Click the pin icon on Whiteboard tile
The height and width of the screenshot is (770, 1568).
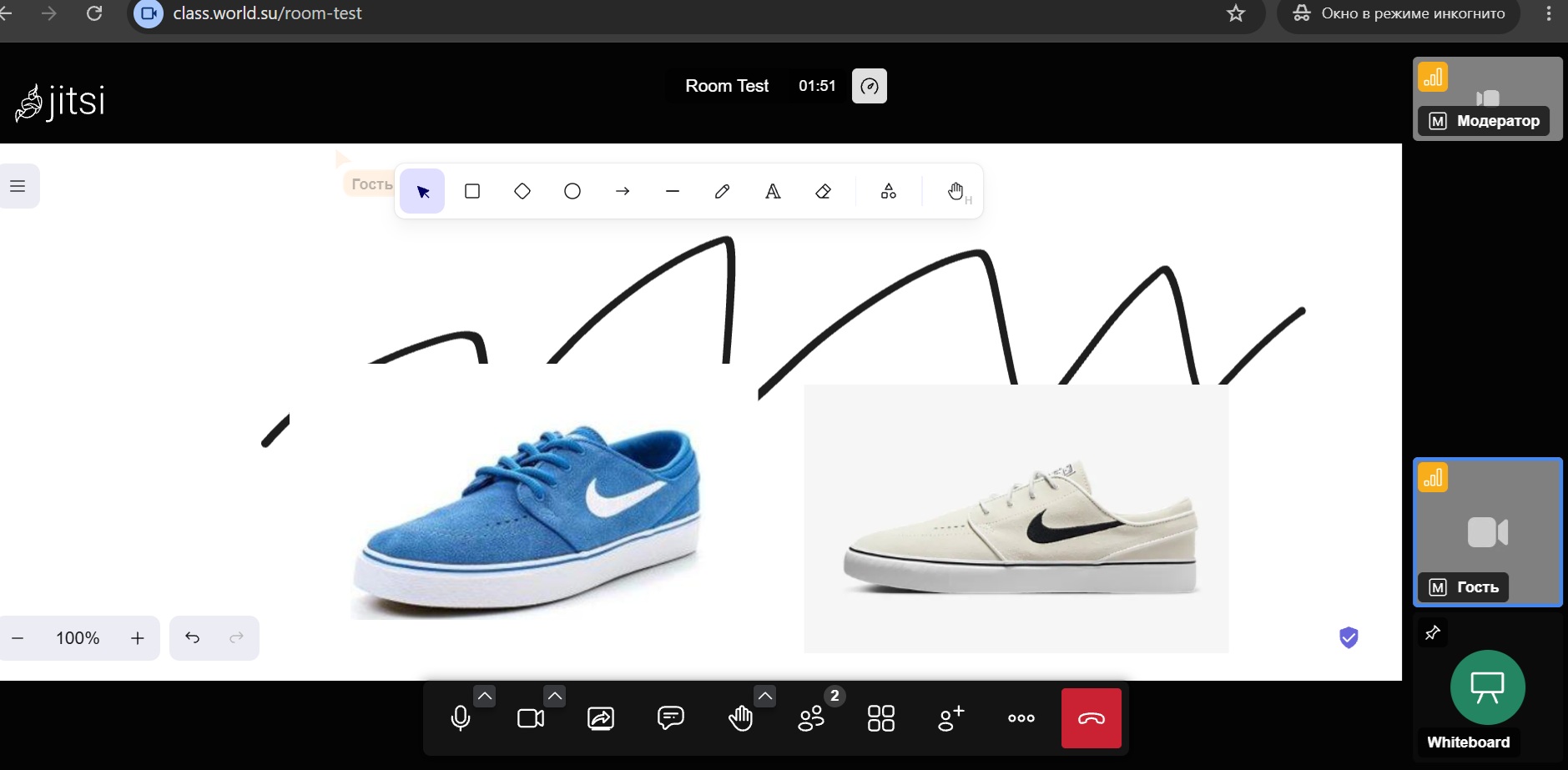(1433, 632)
